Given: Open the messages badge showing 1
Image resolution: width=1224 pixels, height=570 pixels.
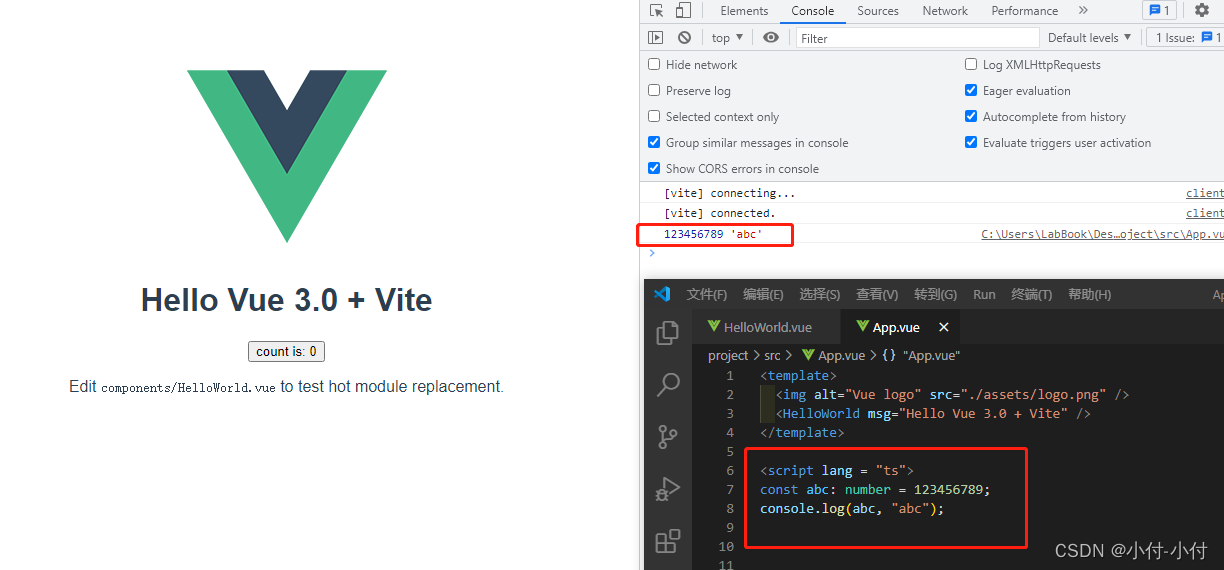Looking at the screenshot, I should point(1159,11).
